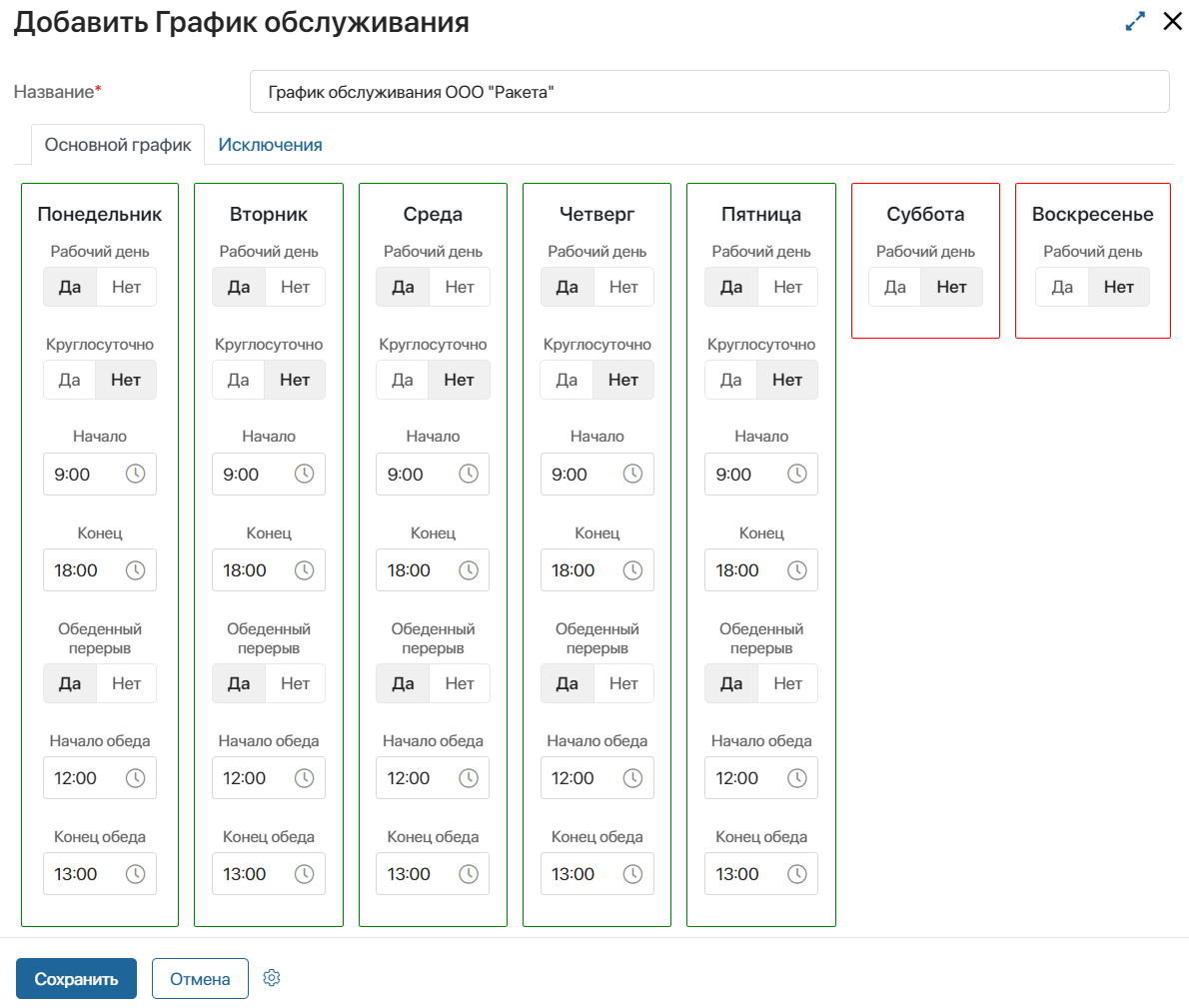Set Sunday Рабочий день to Да
1189x1008 pixels.
tap(1062, 287)
